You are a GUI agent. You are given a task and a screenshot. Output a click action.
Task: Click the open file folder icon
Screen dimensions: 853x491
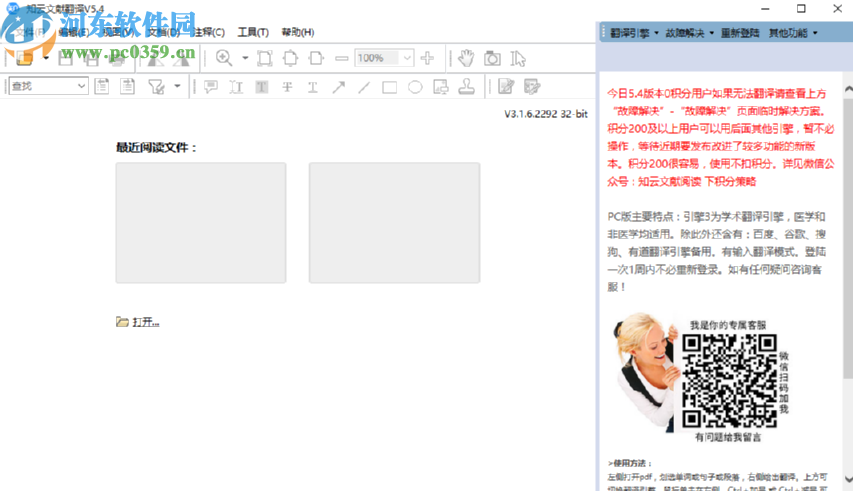coord(24,58)
